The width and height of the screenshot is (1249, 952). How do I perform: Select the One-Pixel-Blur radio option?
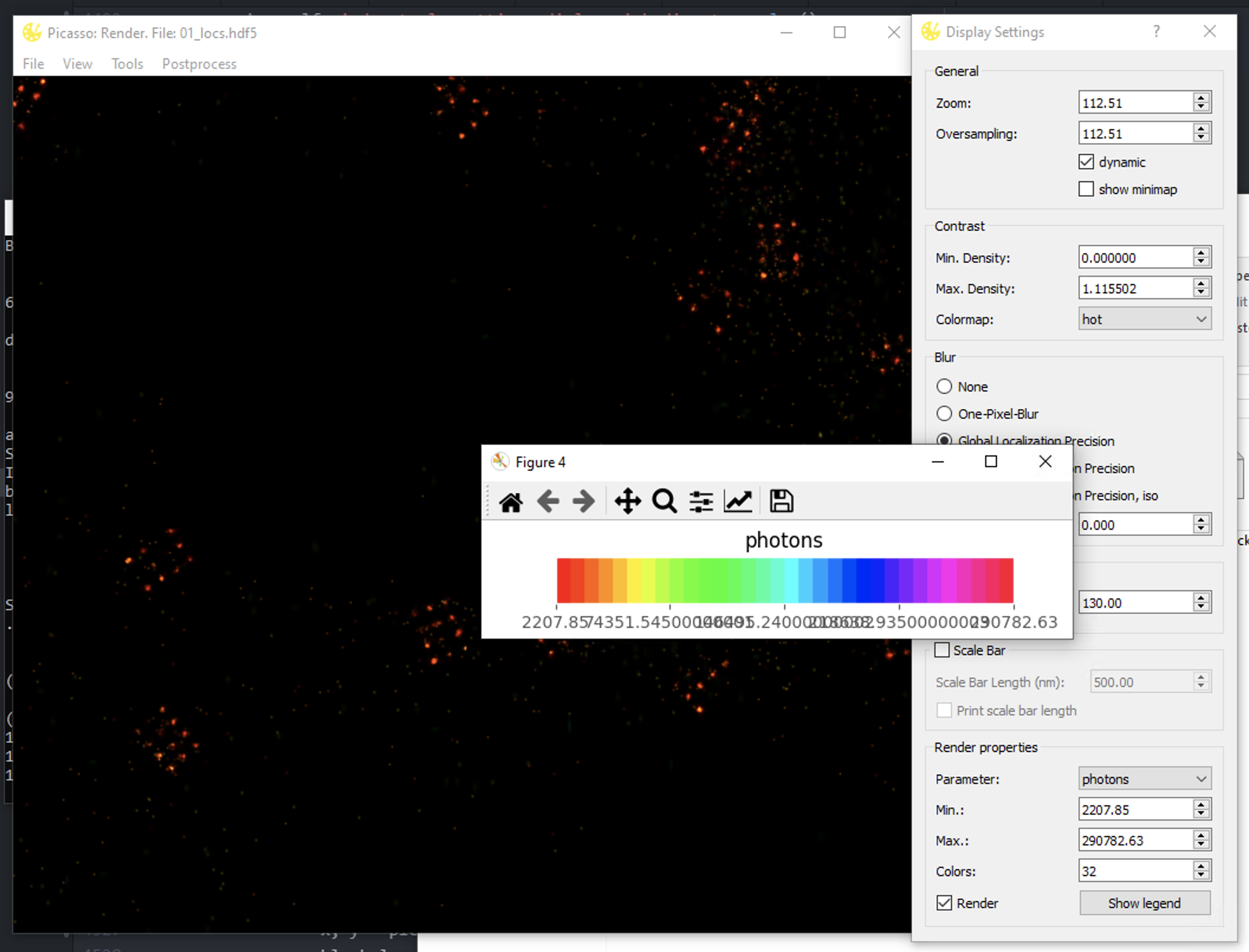point(944,413)
